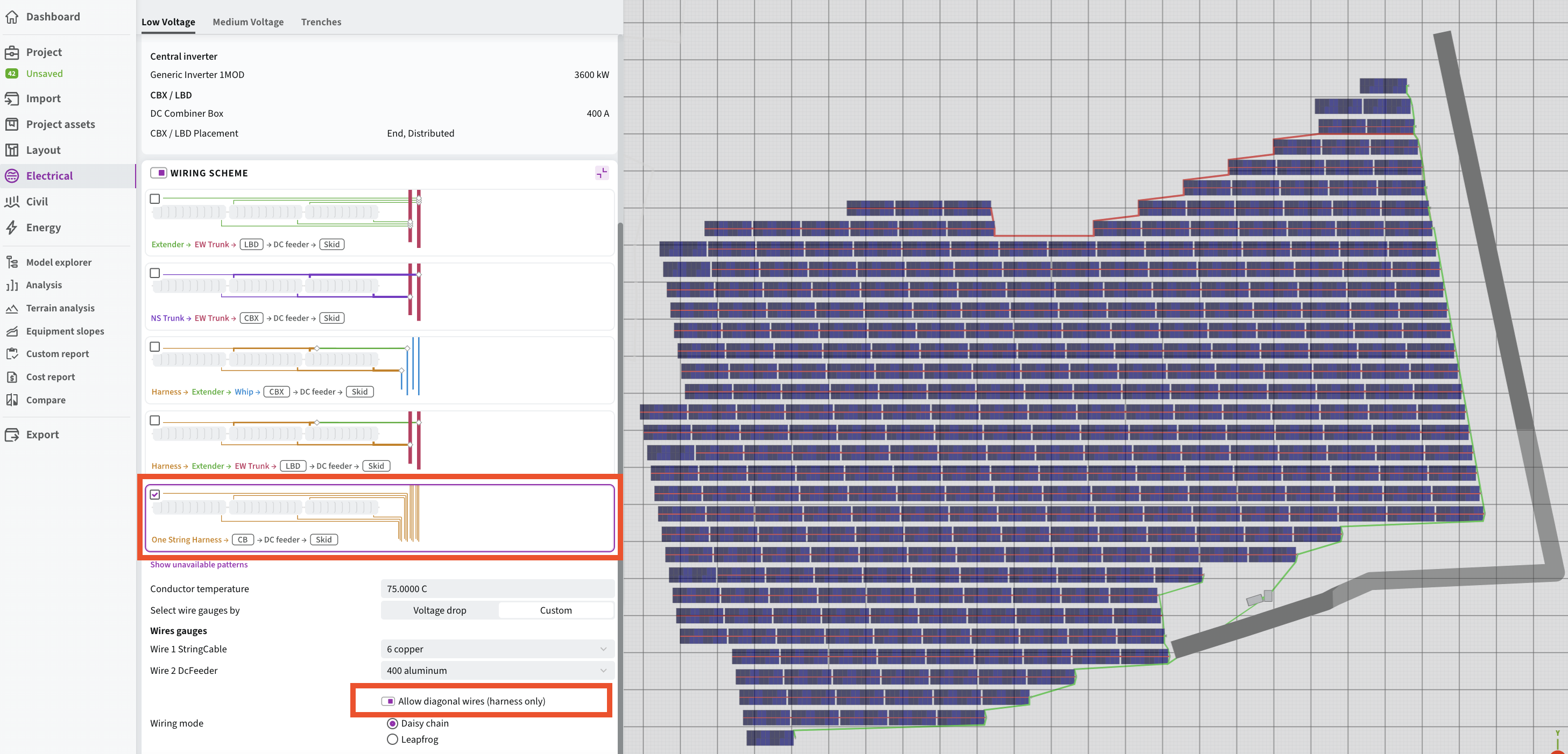Switch to Medium Voltage tab
This screenshot has width=1568, height=754.
tap(248, 22)
